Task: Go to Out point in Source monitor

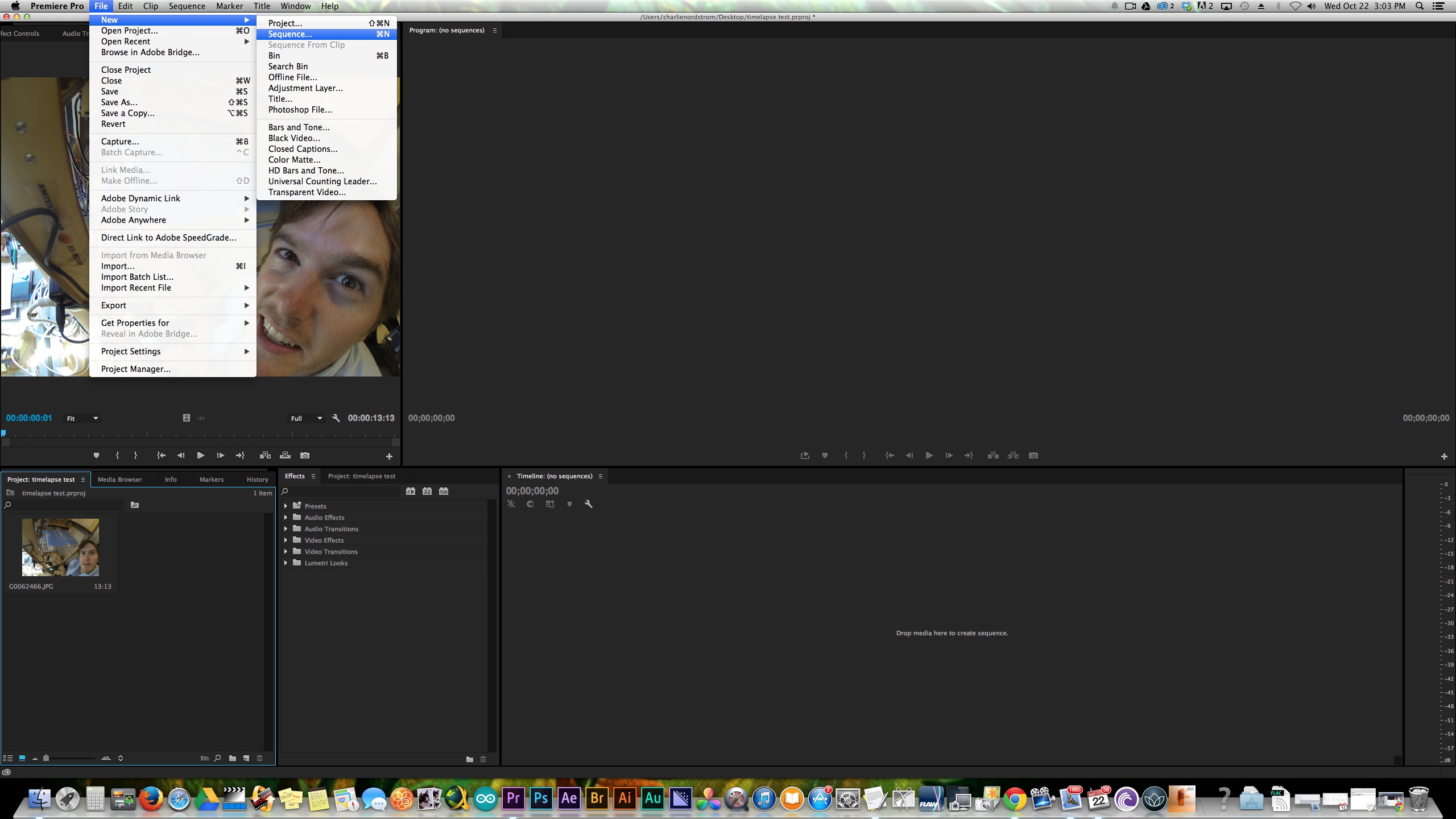Action: point(240,456)
